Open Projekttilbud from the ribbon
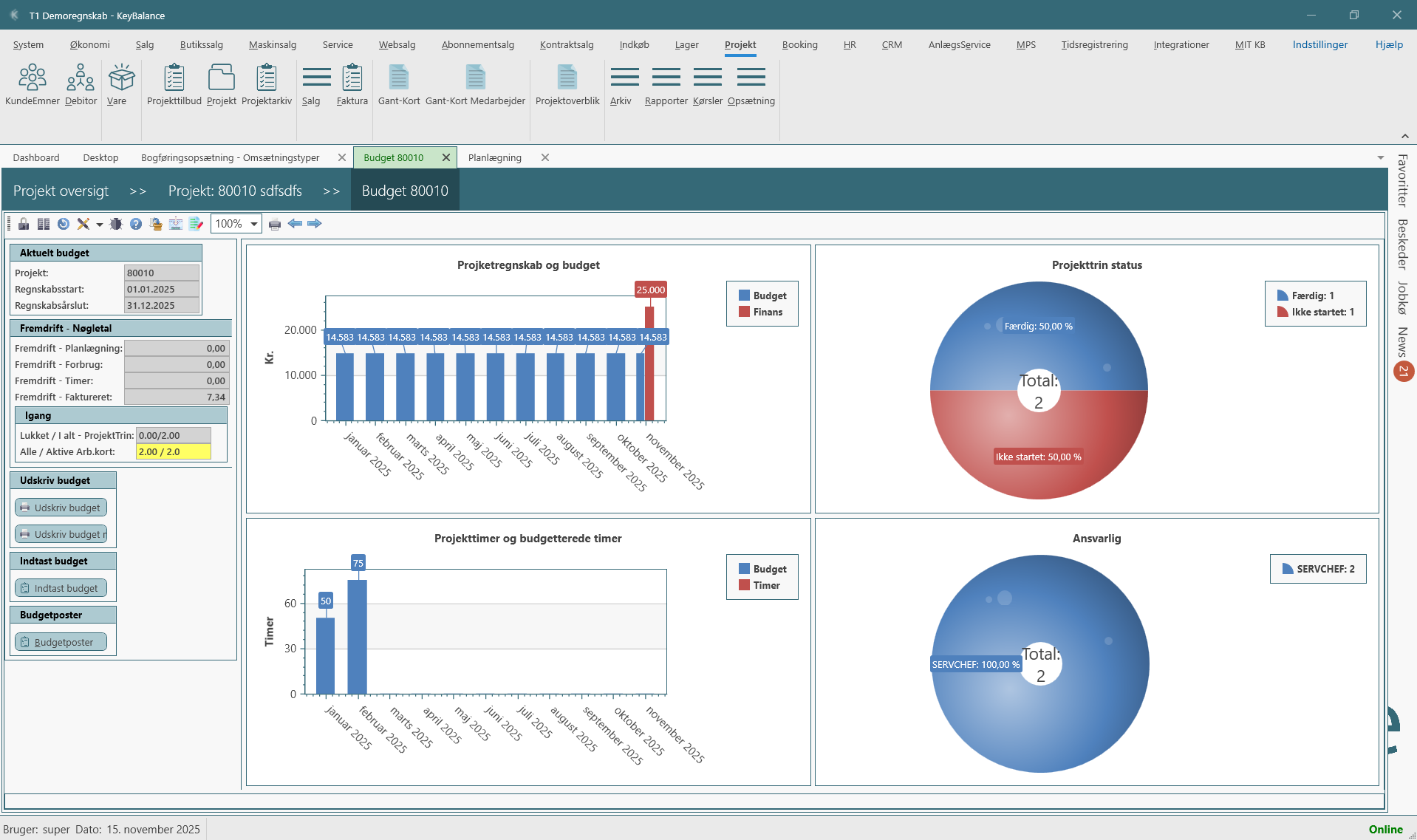The image size is (1417, 840). pos(174,85)
